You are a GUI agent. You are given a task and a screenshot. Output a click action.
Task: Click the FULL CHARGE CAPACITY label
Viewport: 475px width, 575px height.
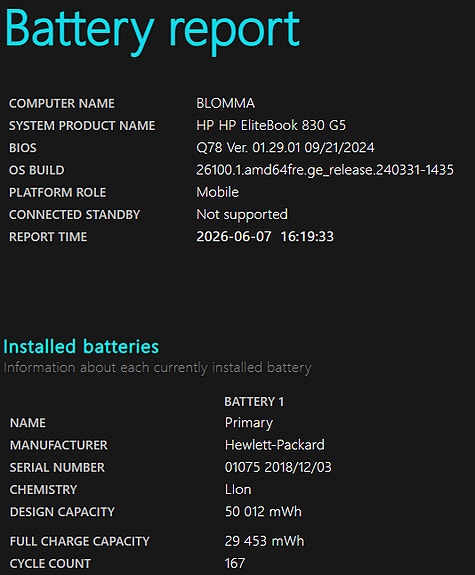click(x=80, y=541)
